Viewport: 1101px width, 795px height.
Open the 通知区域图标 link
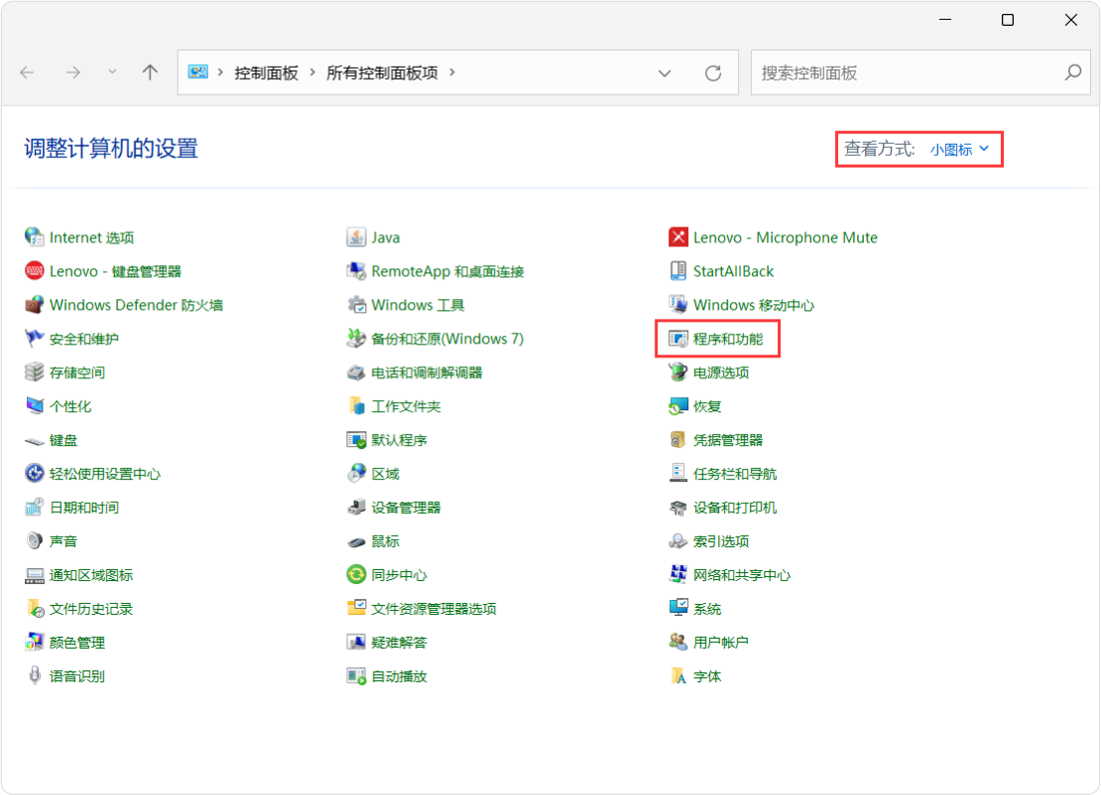pyautogui.click(x=91, y=575)
